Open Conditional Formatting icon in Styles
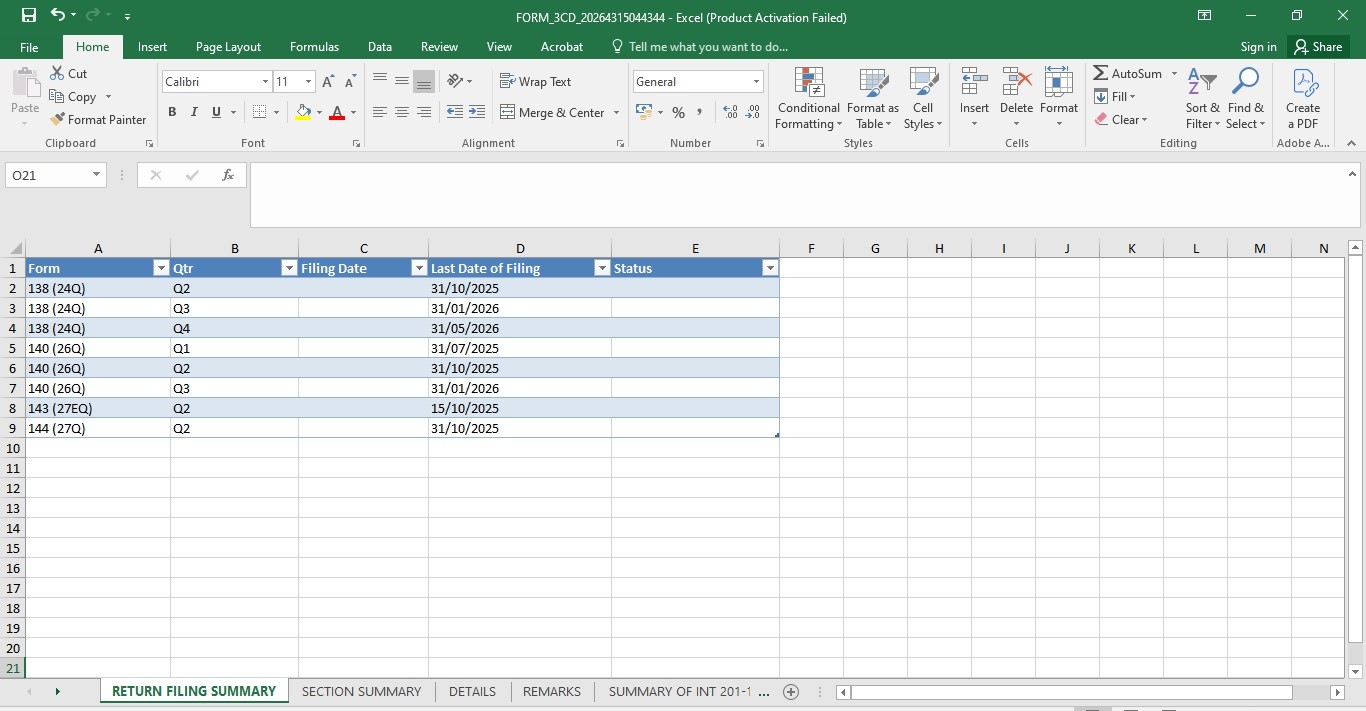1366x711 pixels. [x=808, y=83]
